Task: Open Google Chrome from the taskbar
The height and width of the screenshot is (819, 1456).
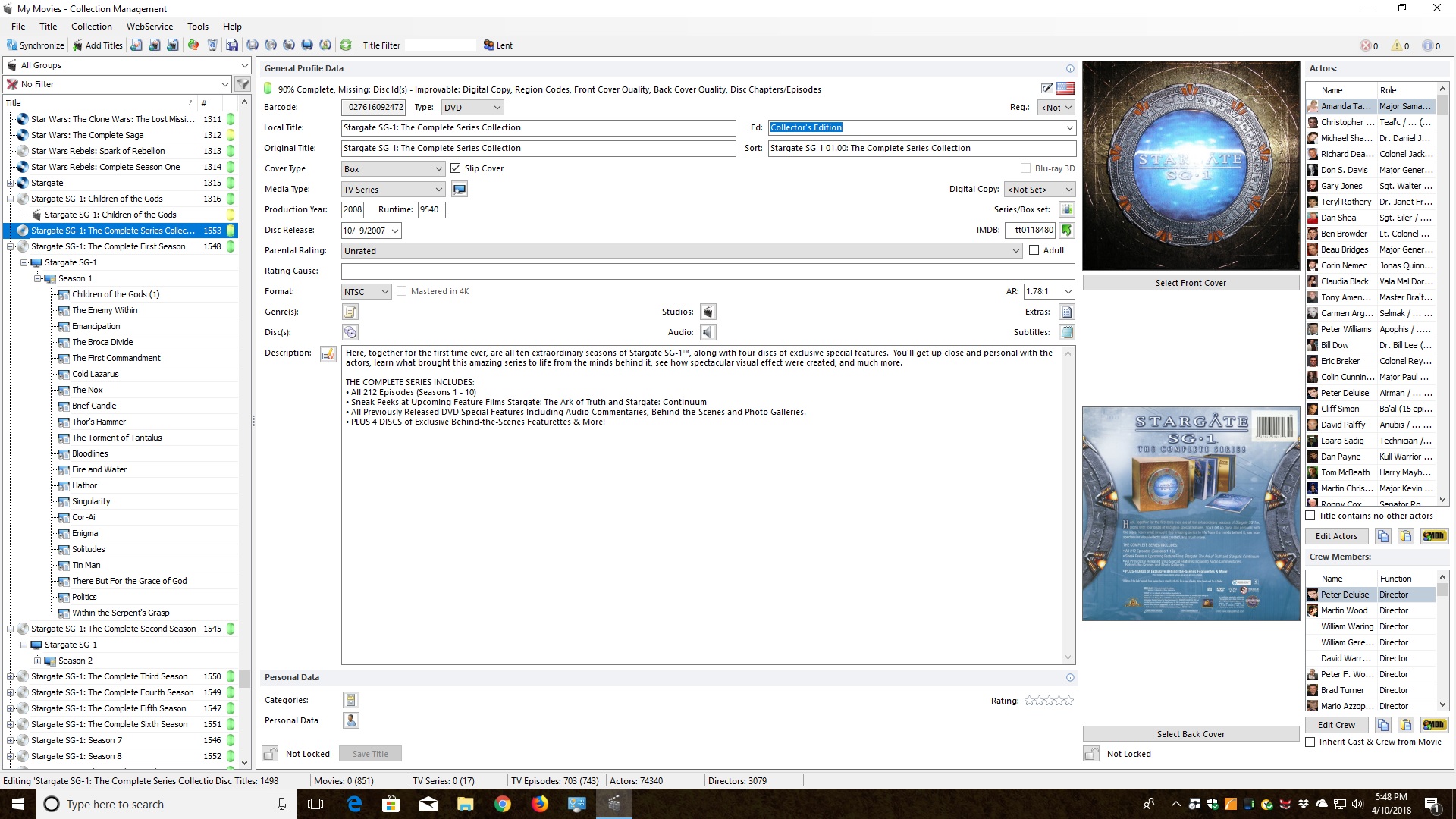Action: [x=502, y=804]
